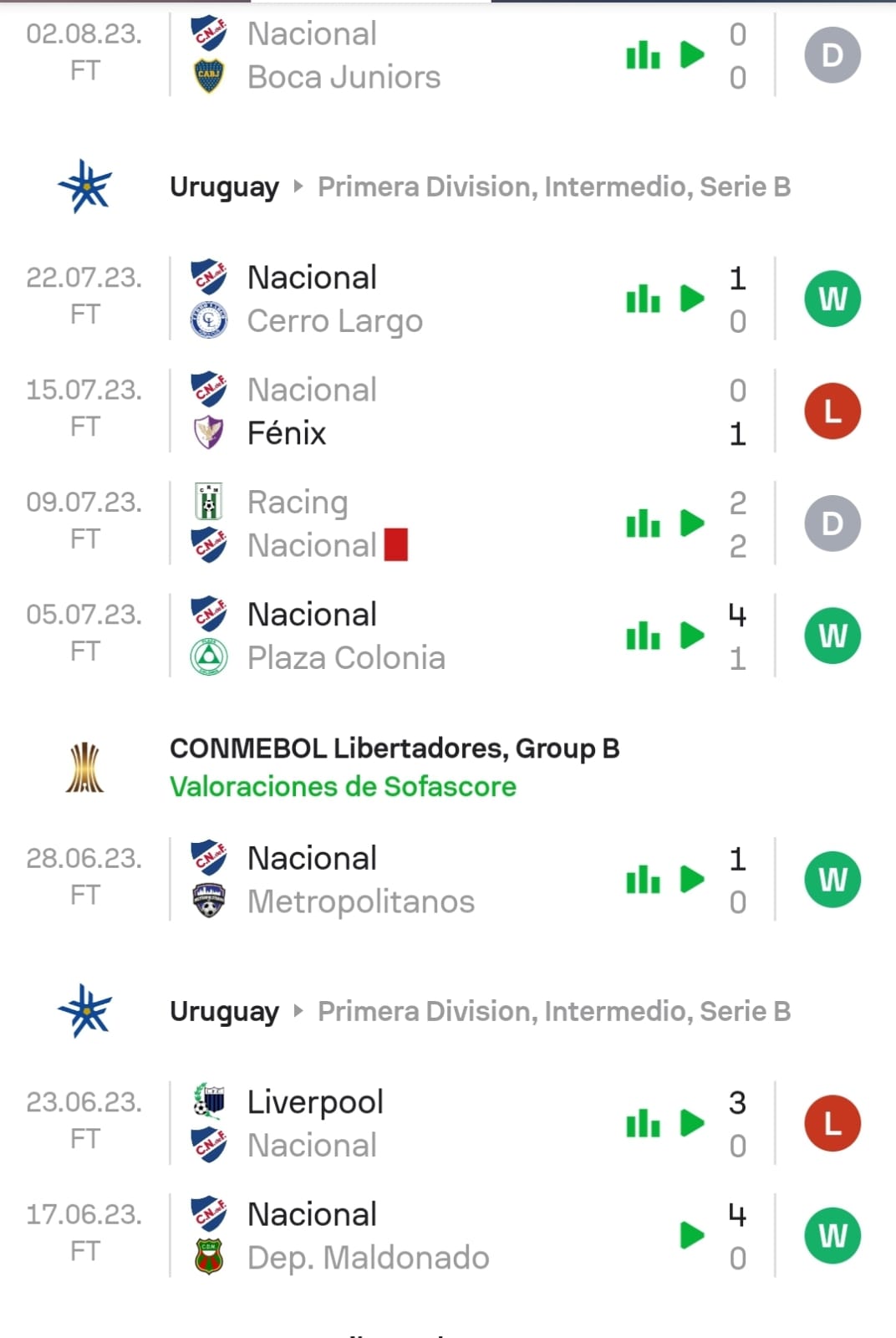
Task: Click the red card indicator next to Nacional
Action: coord(396,545)
